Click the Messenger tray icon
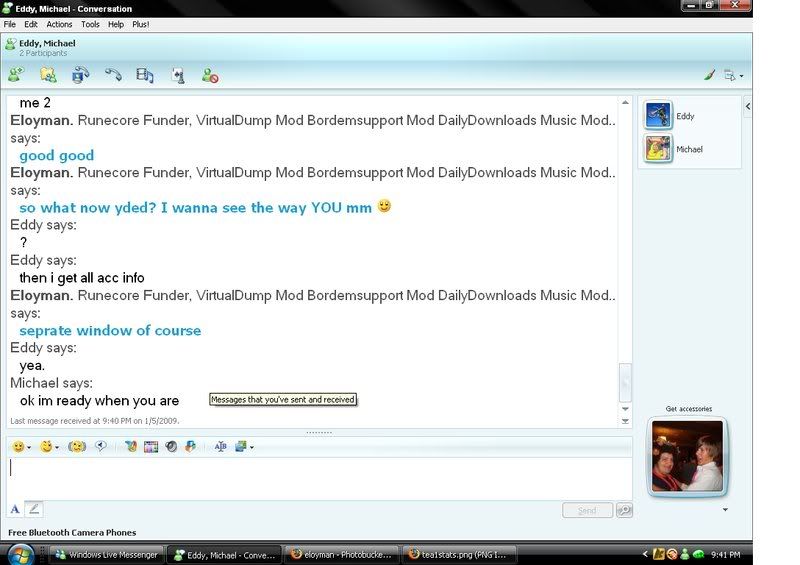 tap(685, 554)
